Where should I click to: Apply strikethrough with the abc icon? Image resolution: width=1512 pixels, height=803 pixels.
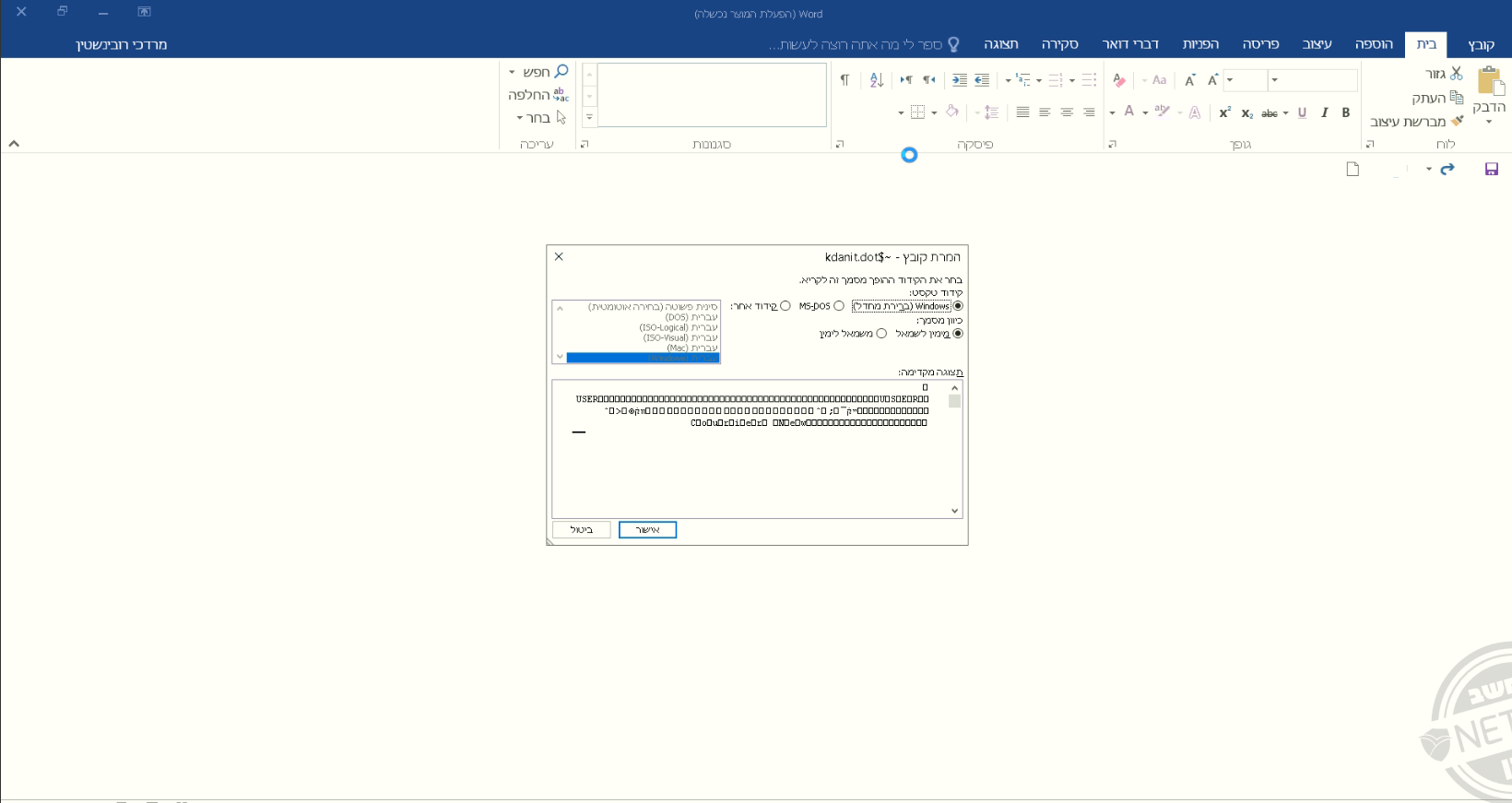[x=1270, y=113]
